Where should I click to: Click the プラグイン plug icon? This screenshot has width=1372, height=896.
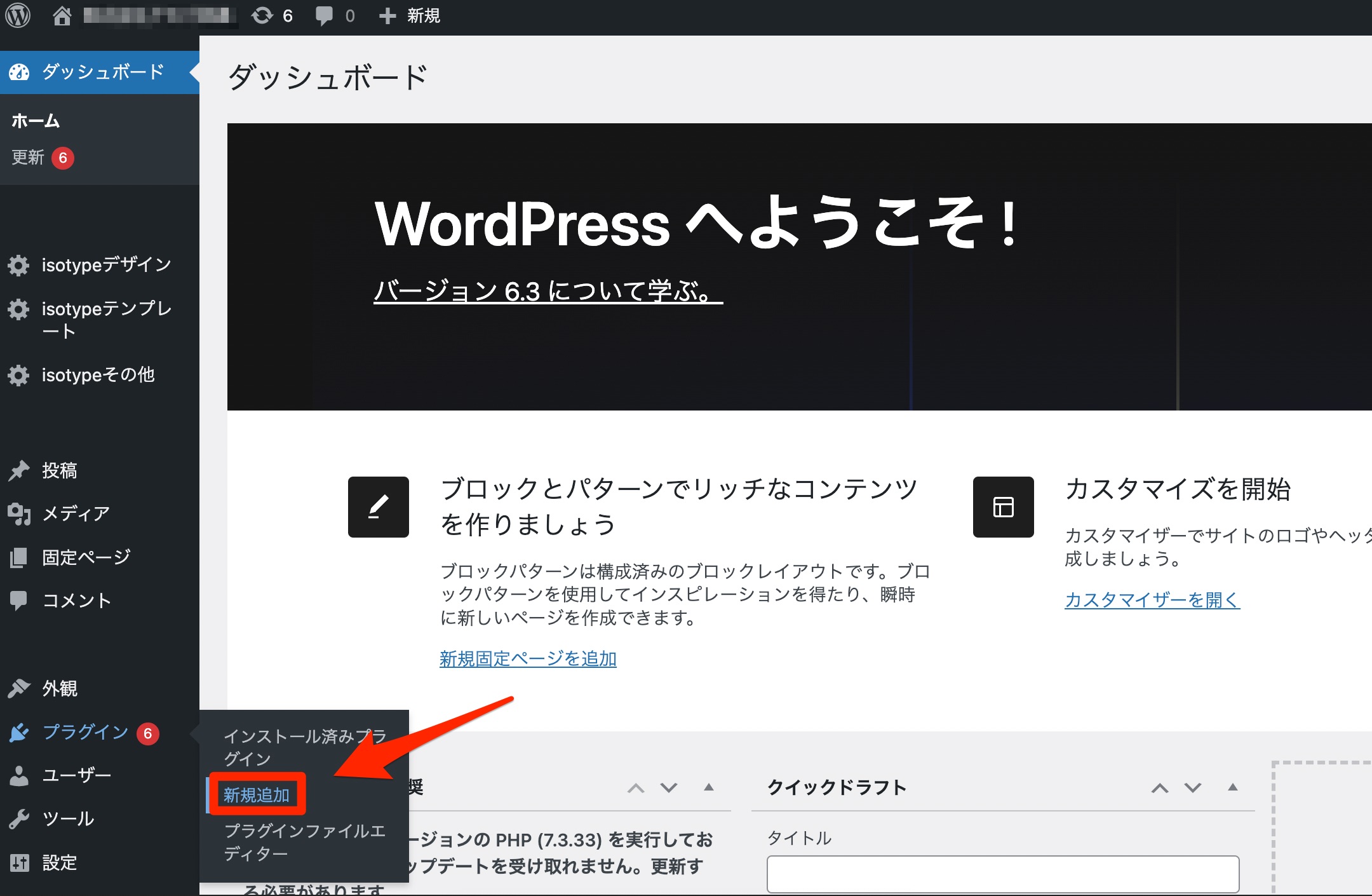coord(19,733)
